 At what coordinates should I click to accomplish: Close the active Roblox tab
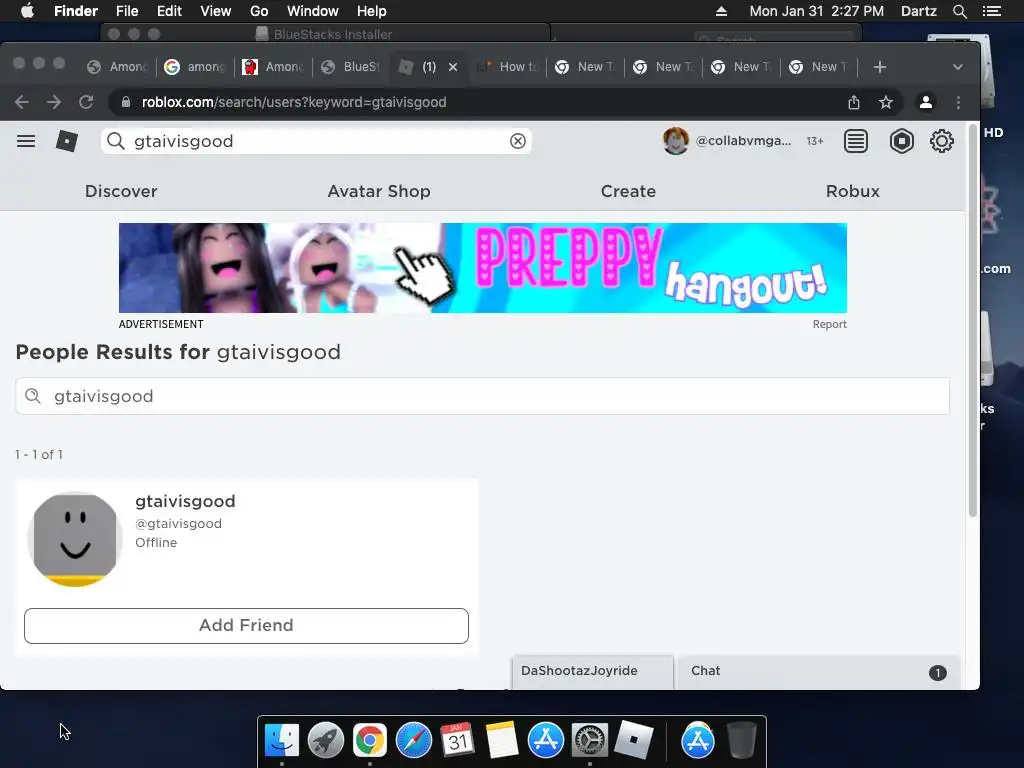pos(453,67)
